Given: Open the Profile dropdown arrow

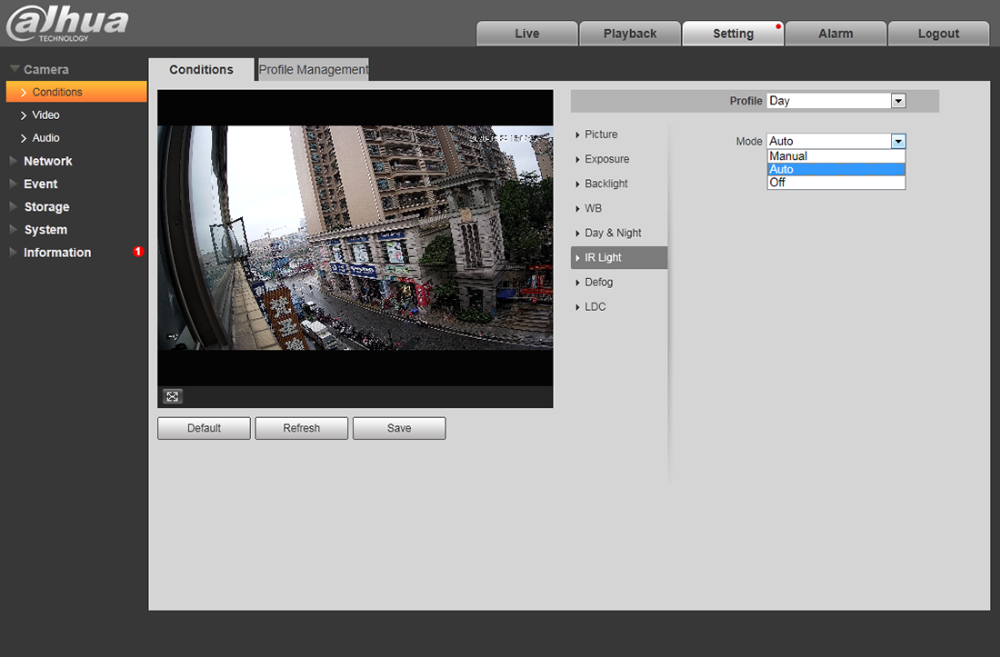Looking at the screenshot, I should (897, 101).
